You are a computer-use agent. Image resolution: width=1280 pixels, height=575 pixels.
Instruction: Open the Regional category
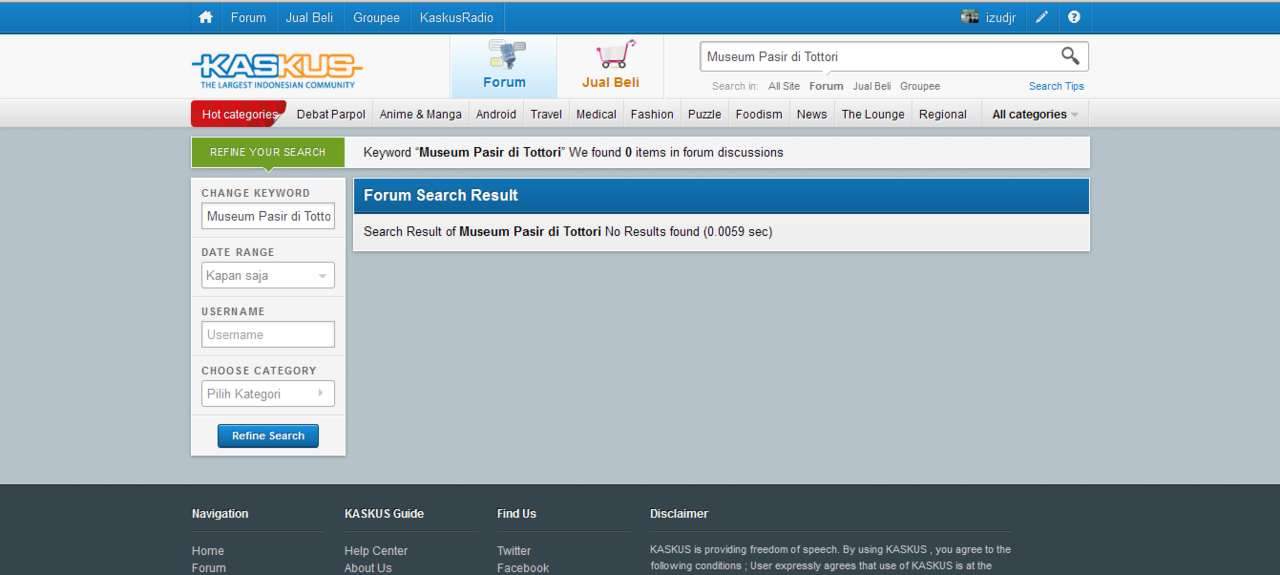point(943,114)
